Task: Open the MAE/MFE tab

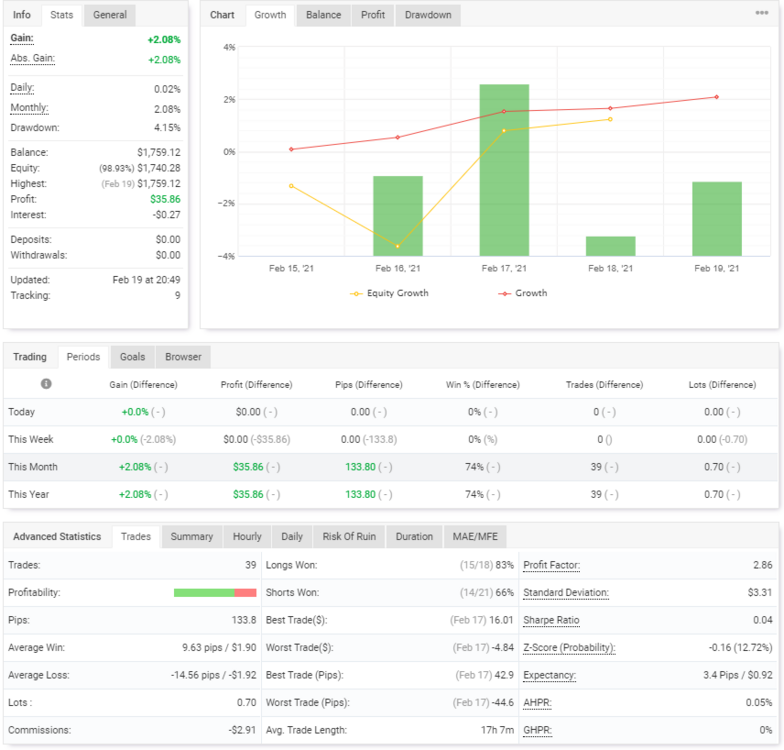Action: click(475, 536)
